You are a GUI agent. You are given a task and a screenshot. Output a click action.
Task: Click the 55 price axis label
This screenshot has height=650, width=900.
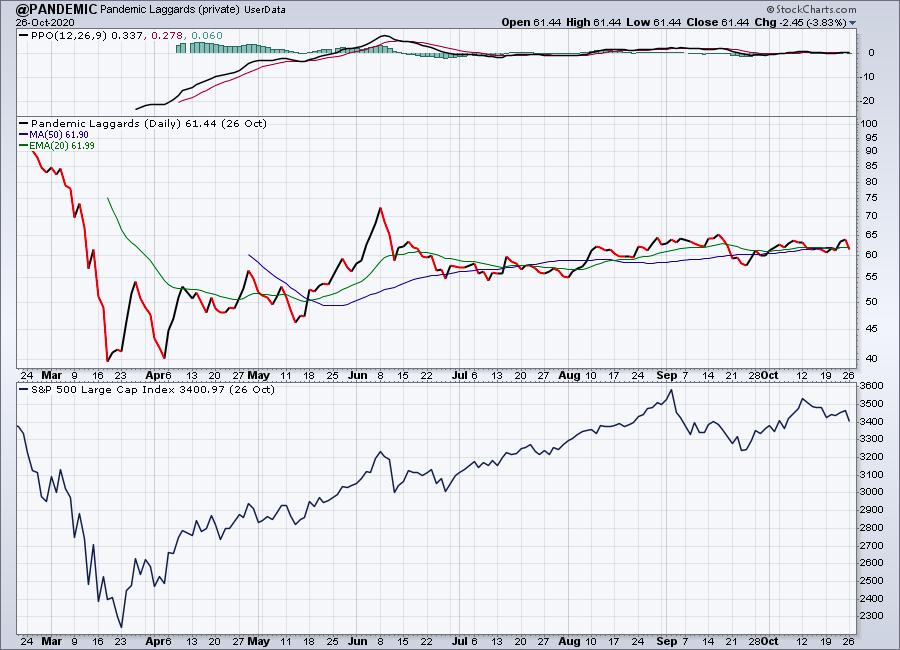[871, 277]
